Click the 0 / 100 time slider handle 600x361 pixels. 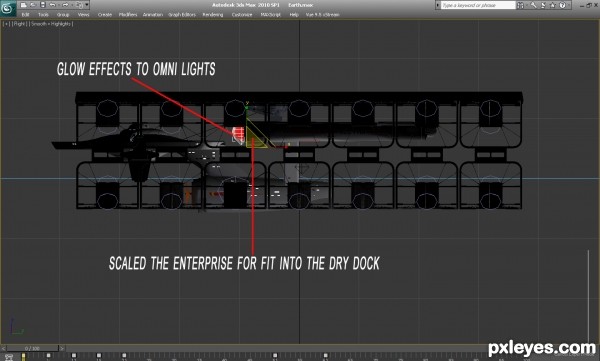(x=33, y=348)
